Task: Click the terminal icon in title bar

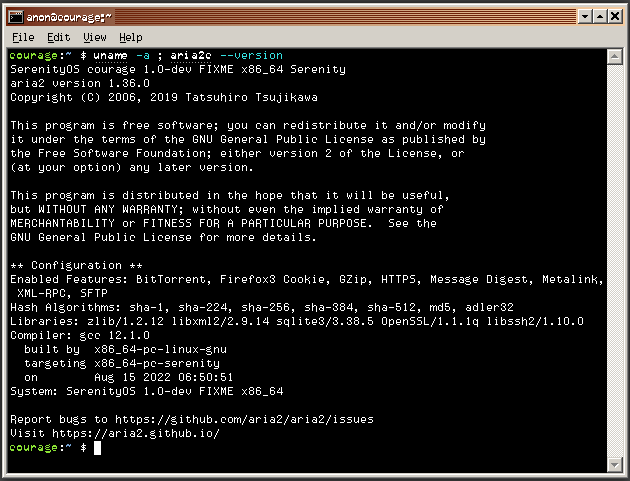Action: 16,17
